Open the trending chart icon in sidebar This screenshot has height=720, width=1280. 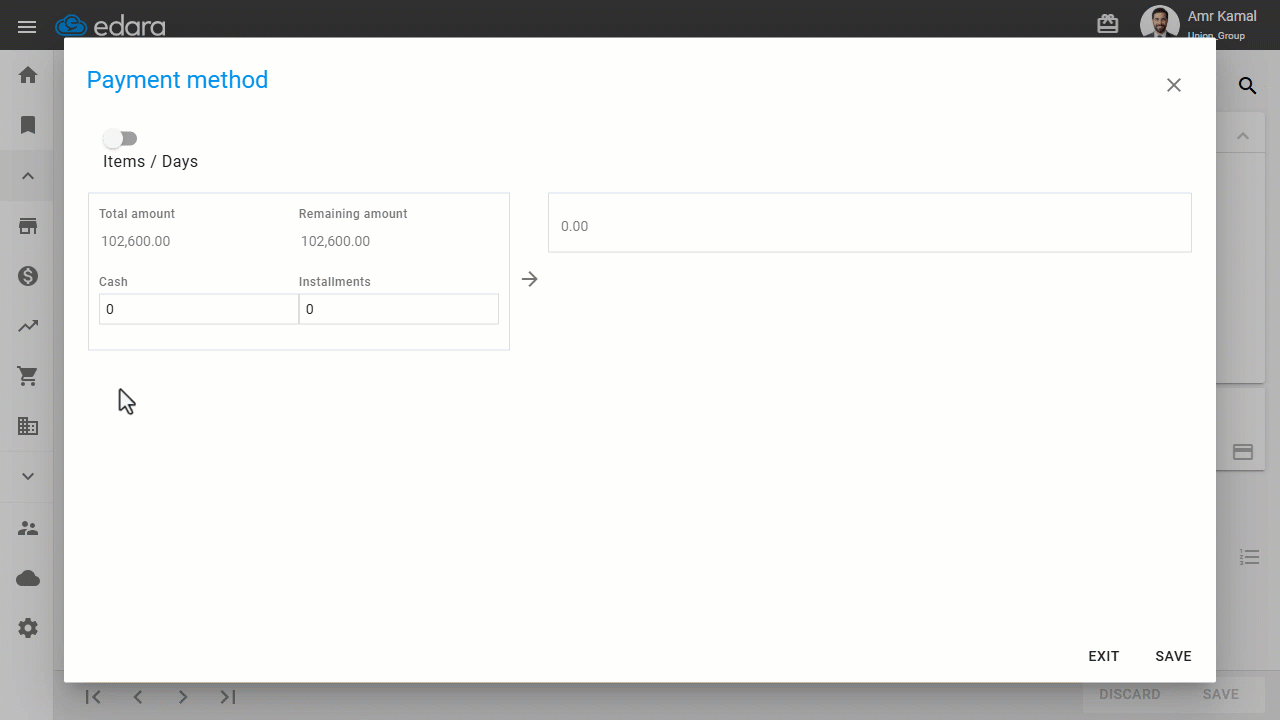[28, 326]
